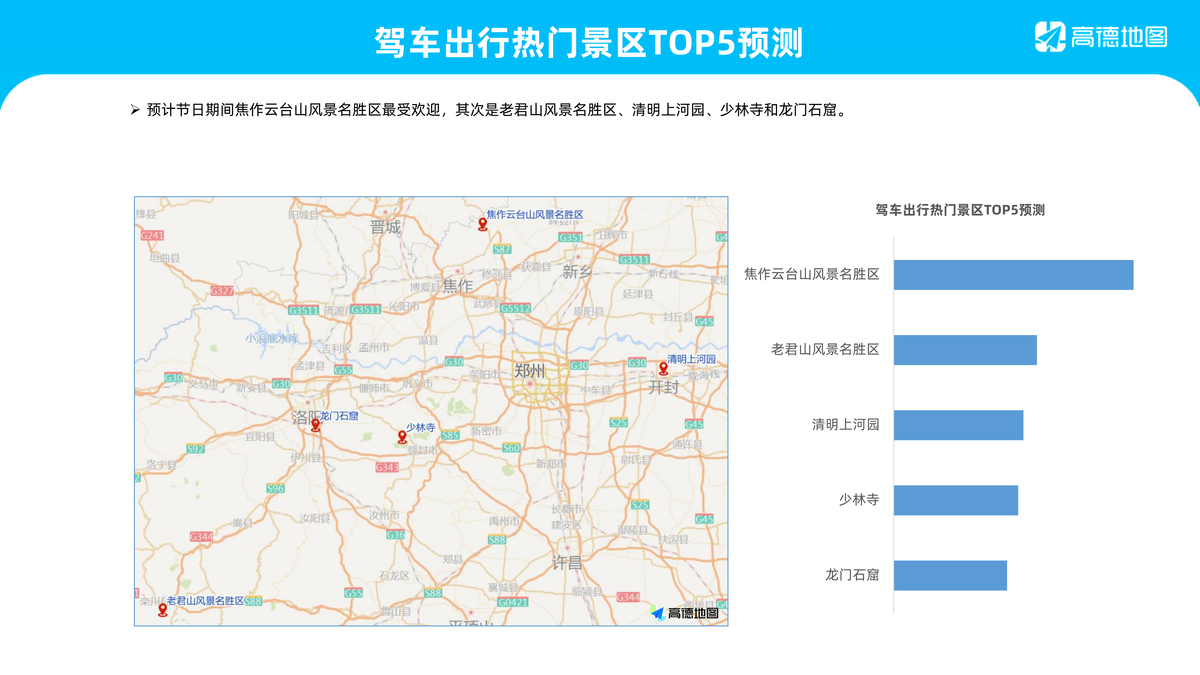Click the 禹州市 label on the map
1200x675 pixels.
pos(503,521)
